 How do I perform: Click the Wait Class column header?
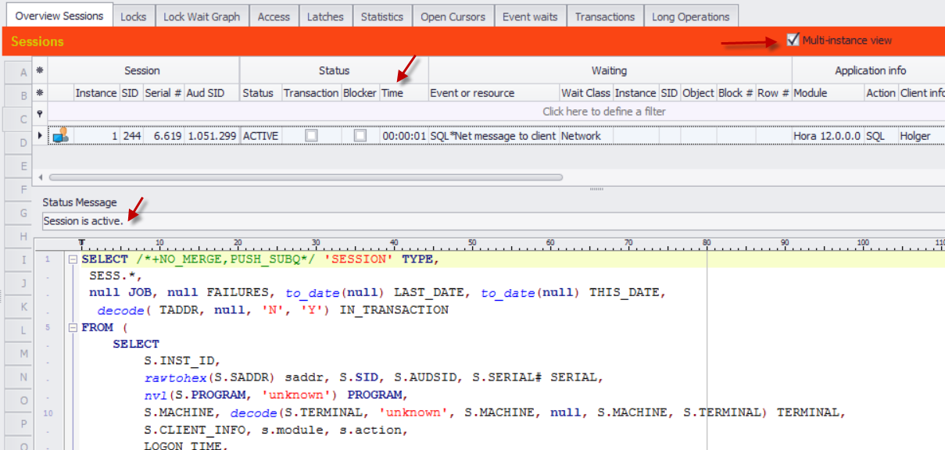click(585, 93)
